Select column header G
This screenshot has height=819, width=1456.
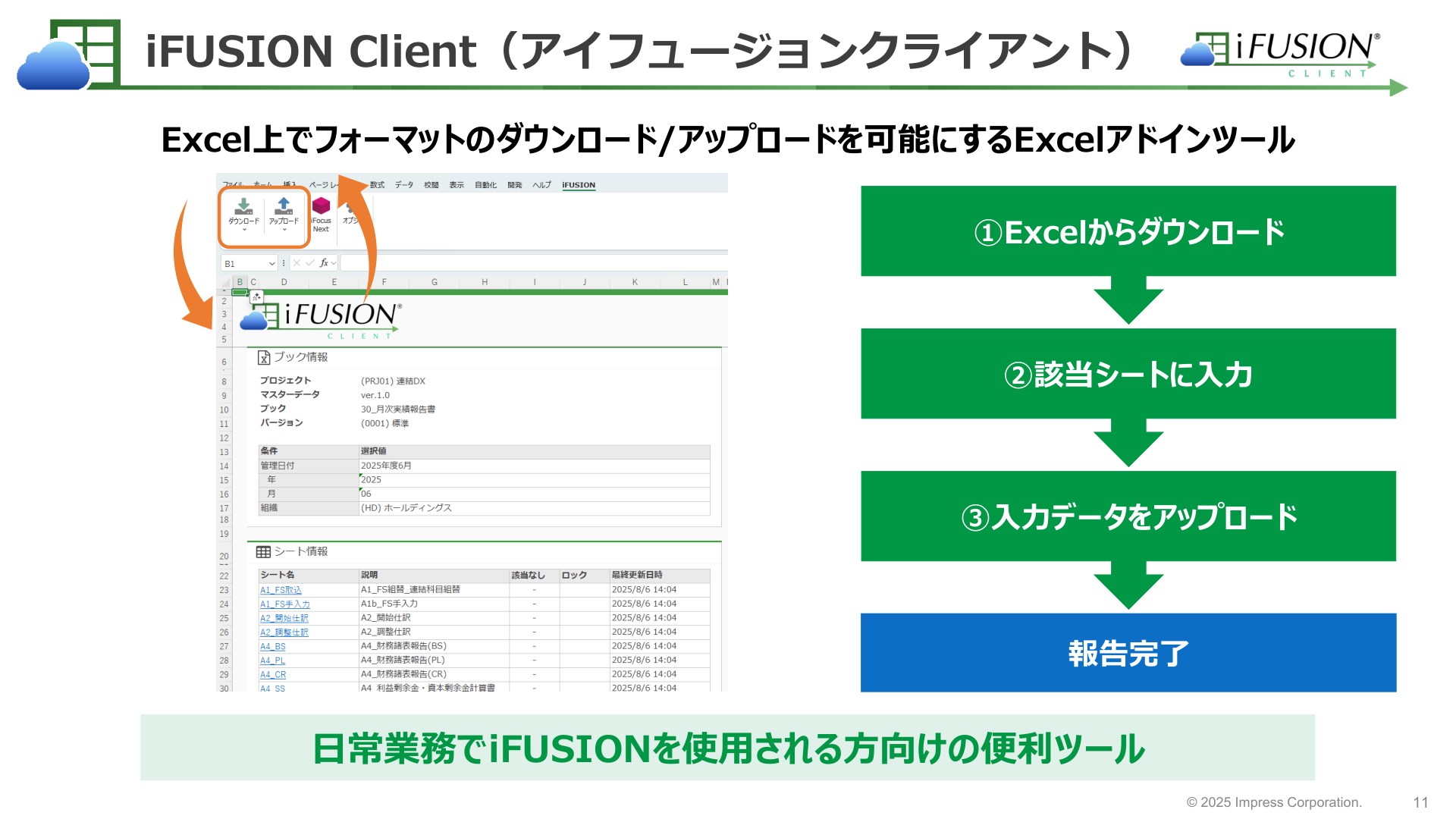tap(435, 282)
